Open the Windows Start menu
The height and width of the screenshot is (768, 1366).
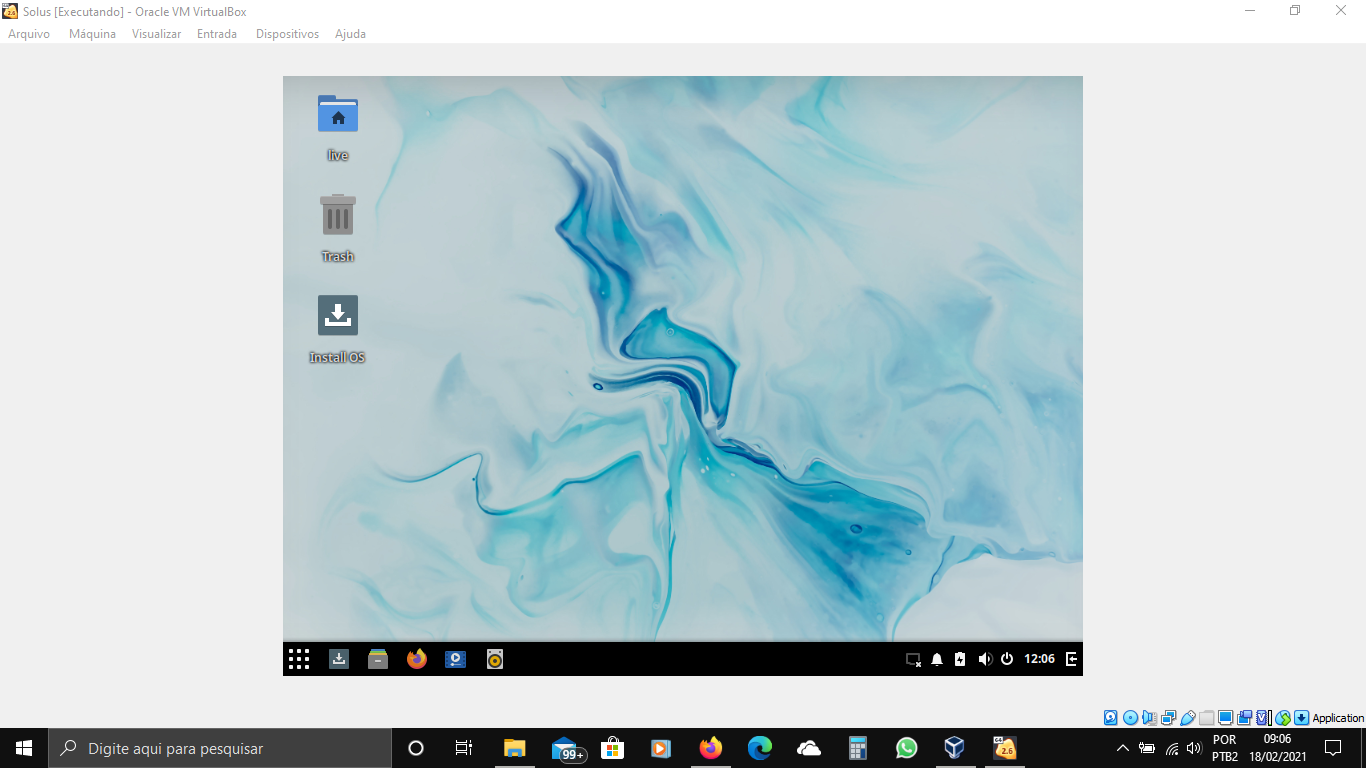[24, 748]
